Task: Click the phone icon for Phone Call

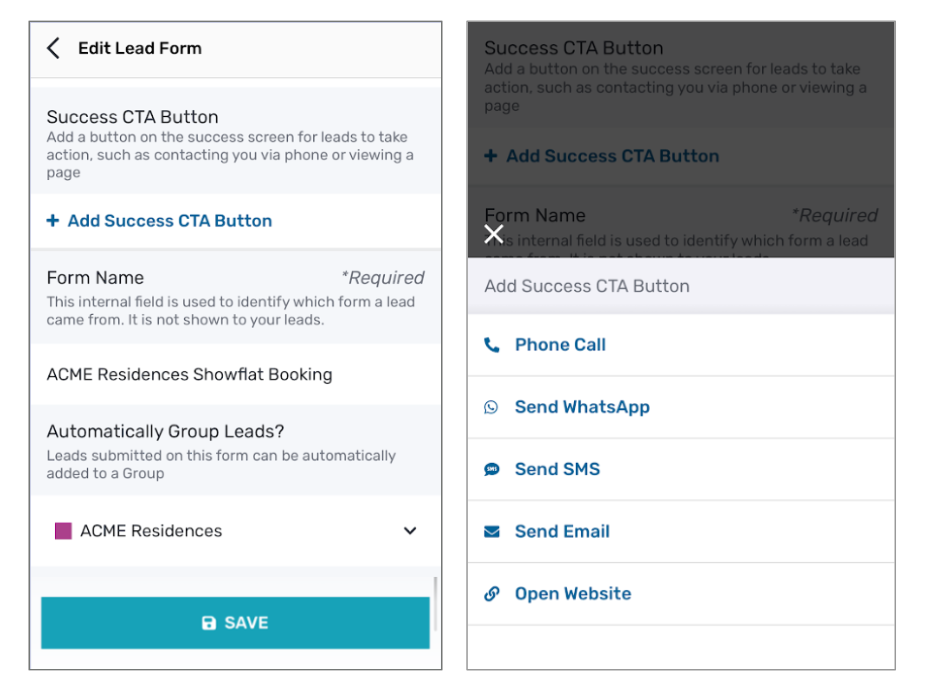Action: [491, 345]
